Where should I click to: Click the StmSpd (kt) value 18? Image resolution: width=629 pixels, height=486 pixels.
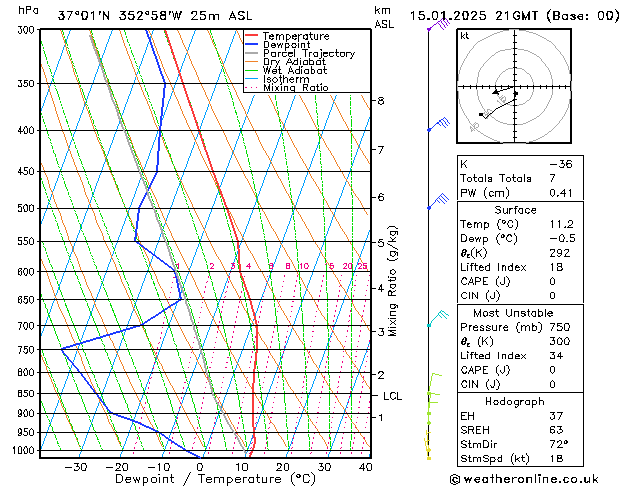(x=556, y=458)
